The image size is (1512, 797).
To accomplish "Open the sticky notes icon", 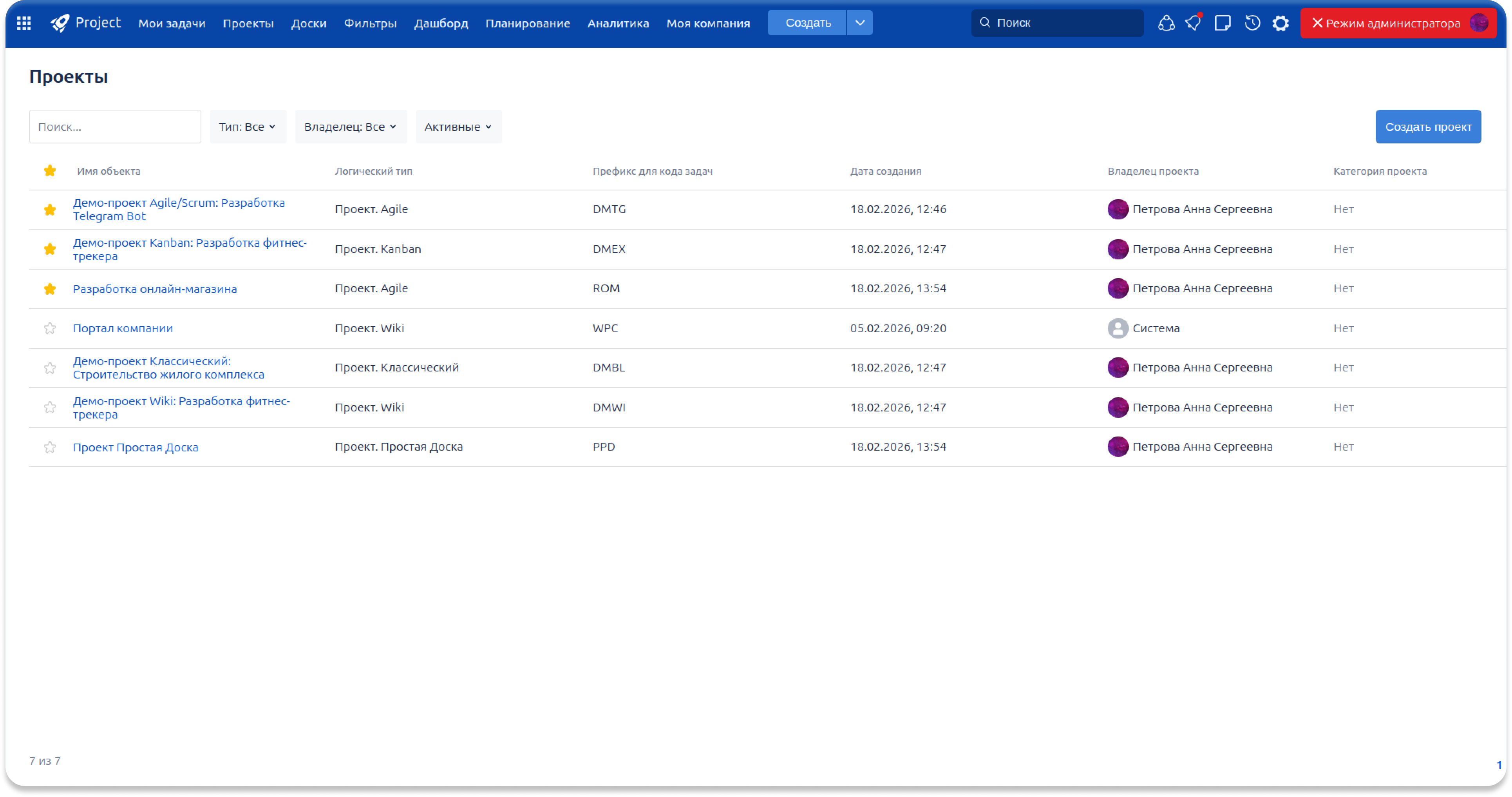I will pyautogui.click(x=1223, y=23).
